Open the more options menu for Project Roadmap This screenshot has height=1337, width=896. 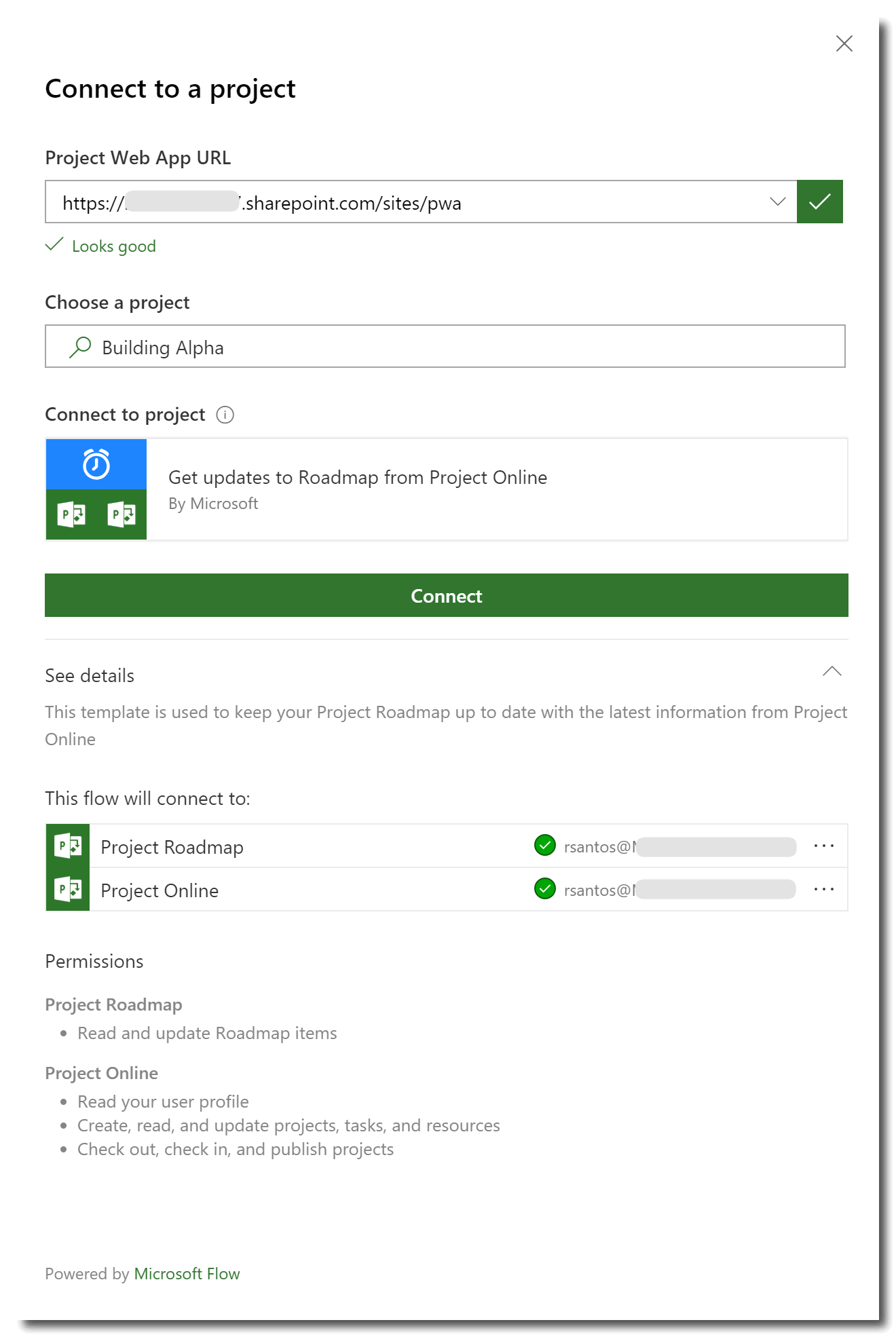pyautogui.click(x=824, y=846)
